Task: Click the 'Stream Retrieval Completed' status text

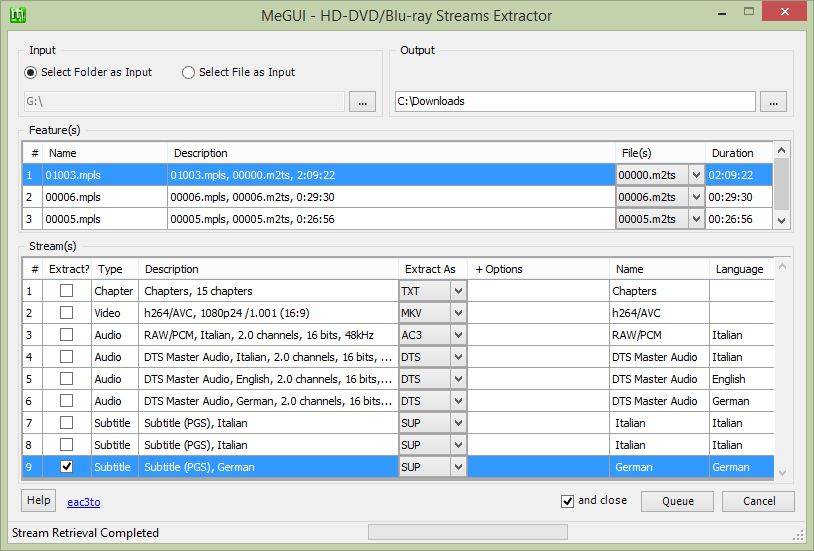Action: click(85, 533)
